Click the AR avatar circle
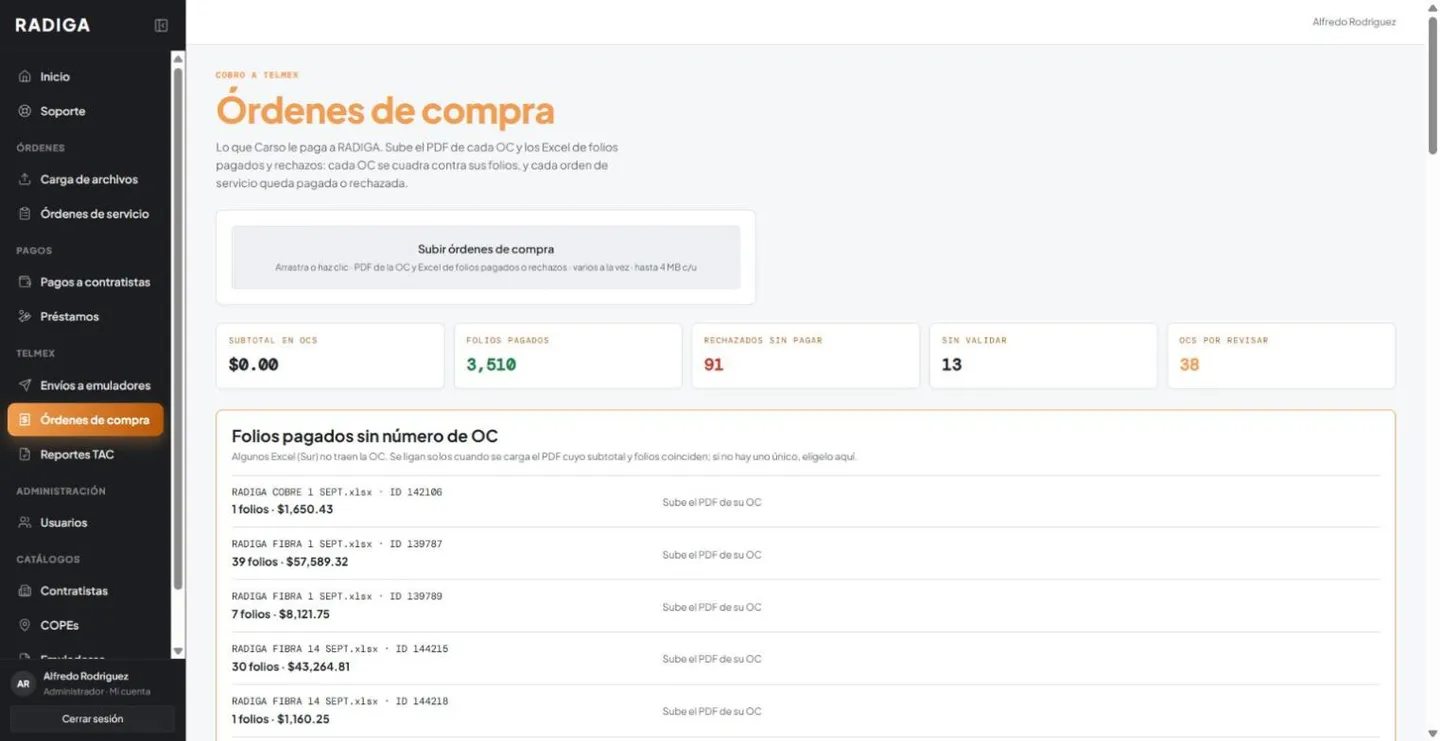The width and height of the screenshot is (1440, 741). point(23,684)
